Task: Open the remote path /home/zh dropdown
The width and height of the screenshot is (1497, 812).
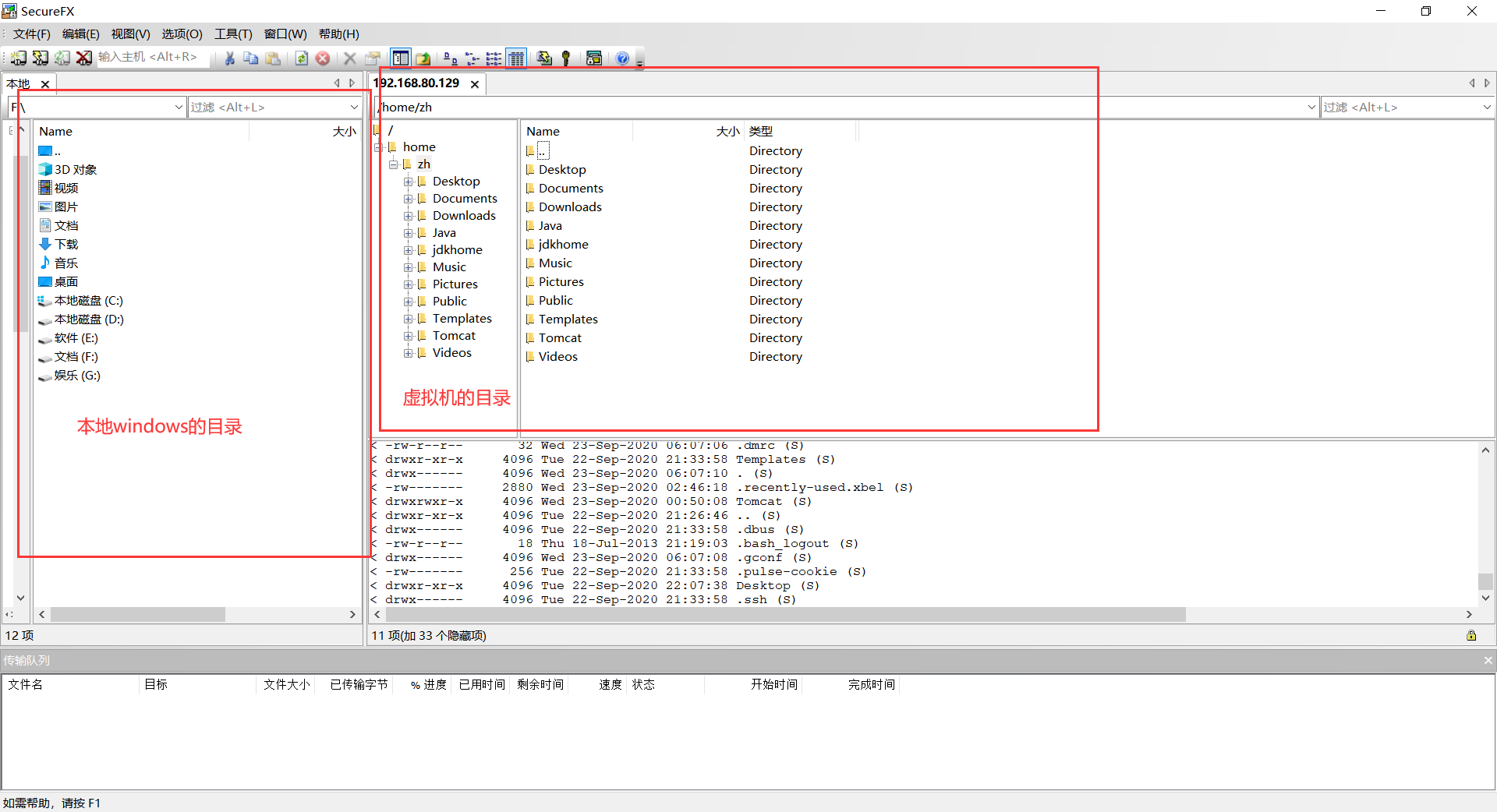Action: pos(1311,108)
